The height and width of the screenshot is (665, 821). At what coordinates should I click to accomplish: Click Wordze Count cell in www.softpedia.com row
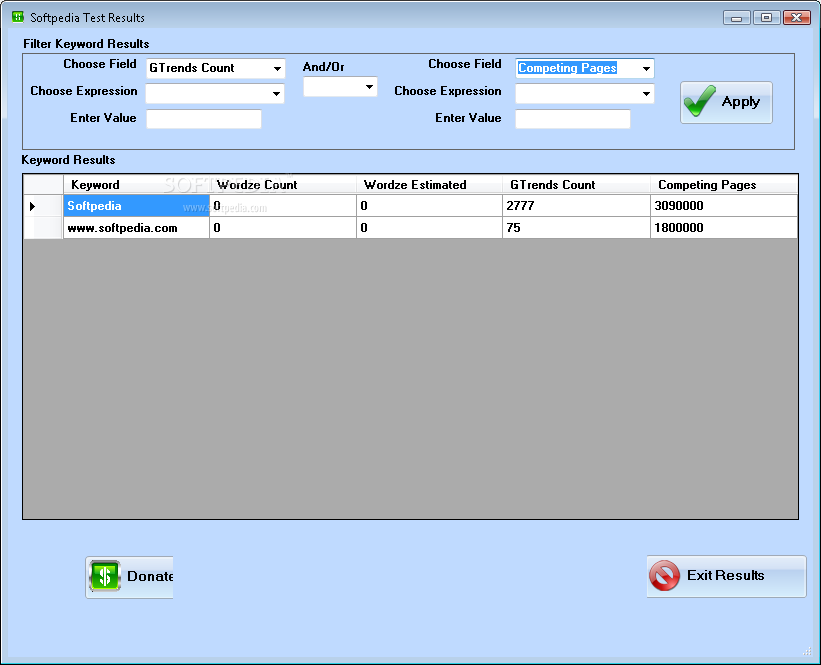pyautogui.click(x=283, y=228)
